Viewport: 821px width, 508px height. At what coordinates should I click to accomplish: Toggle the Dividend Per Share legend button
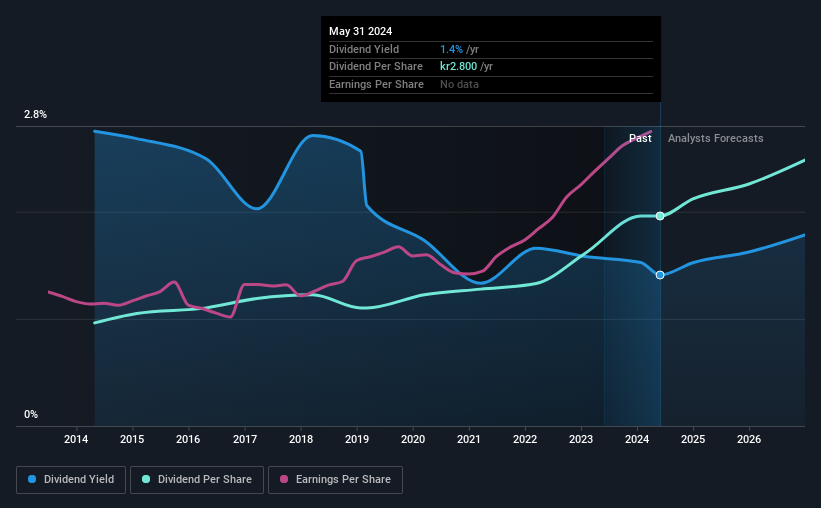(197, 479)
